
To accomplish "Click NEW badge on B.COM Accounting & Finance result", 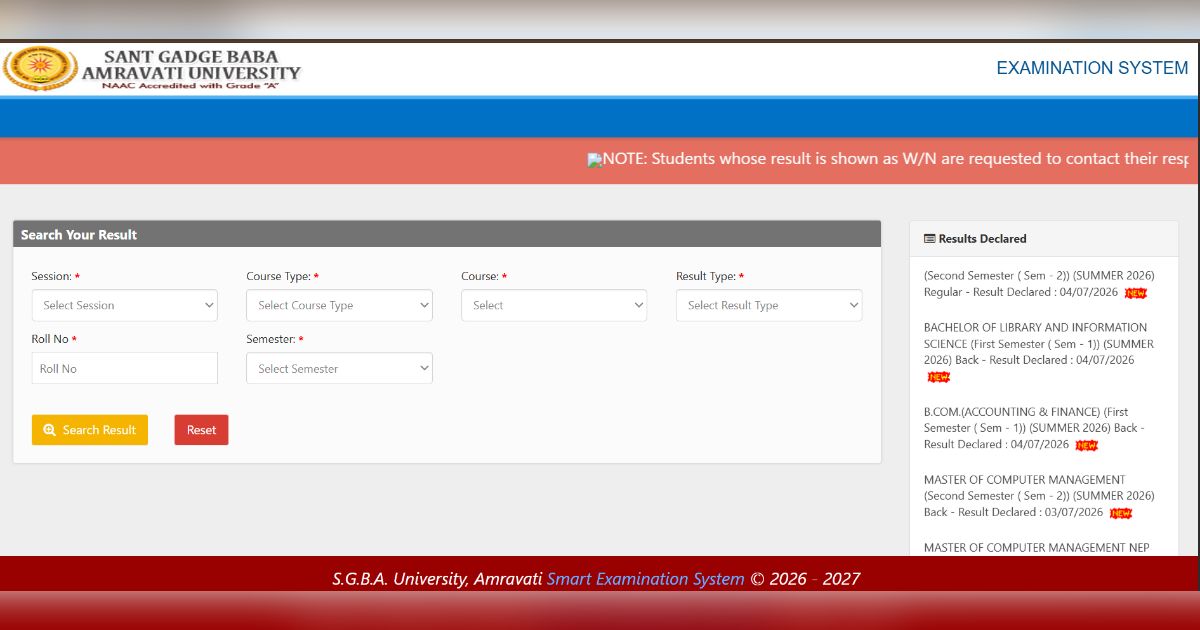I will click(1086, 445).
